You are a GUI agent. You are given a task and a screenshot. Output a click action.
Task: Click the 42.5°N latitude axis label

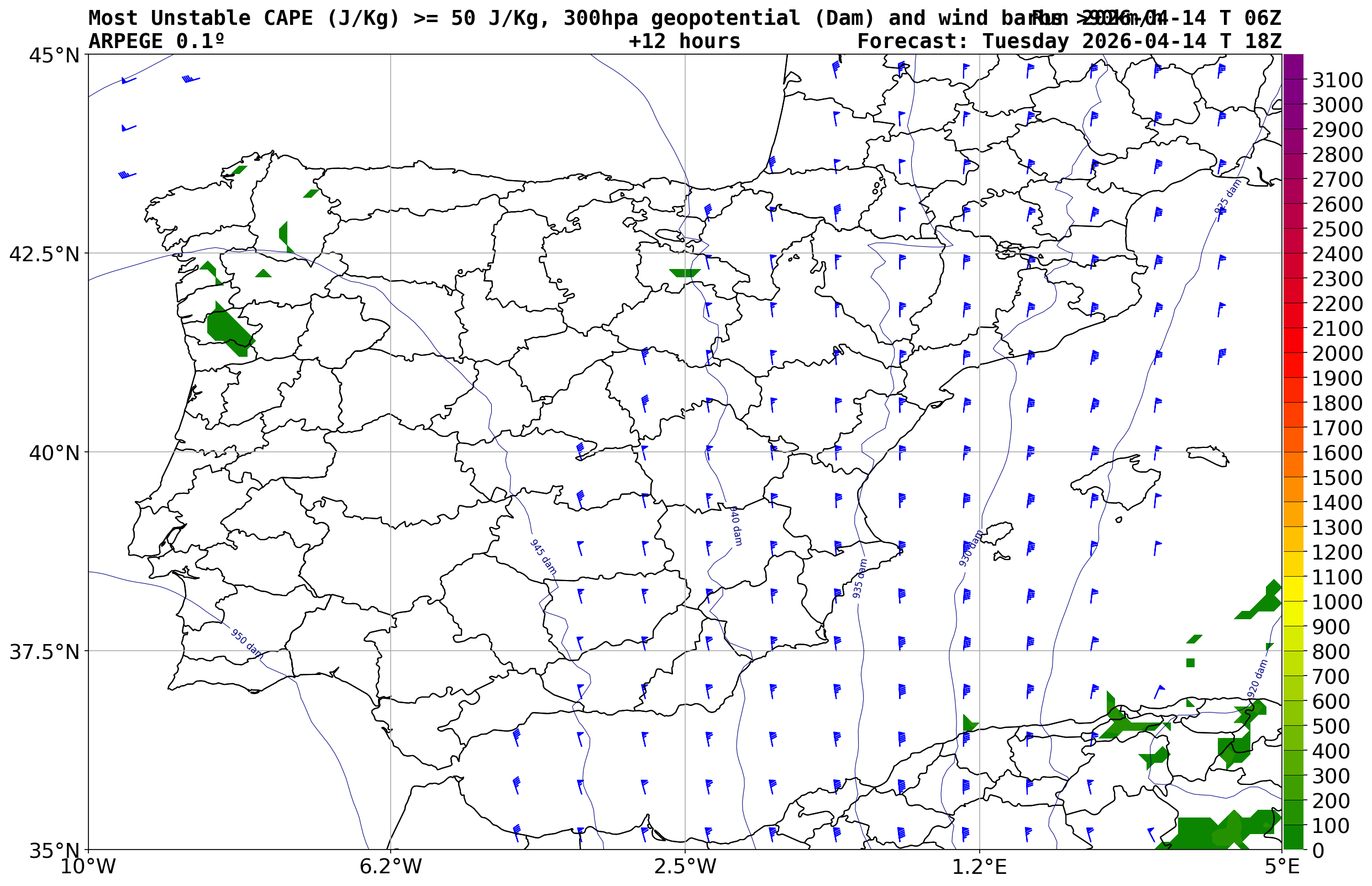point(44,254)
